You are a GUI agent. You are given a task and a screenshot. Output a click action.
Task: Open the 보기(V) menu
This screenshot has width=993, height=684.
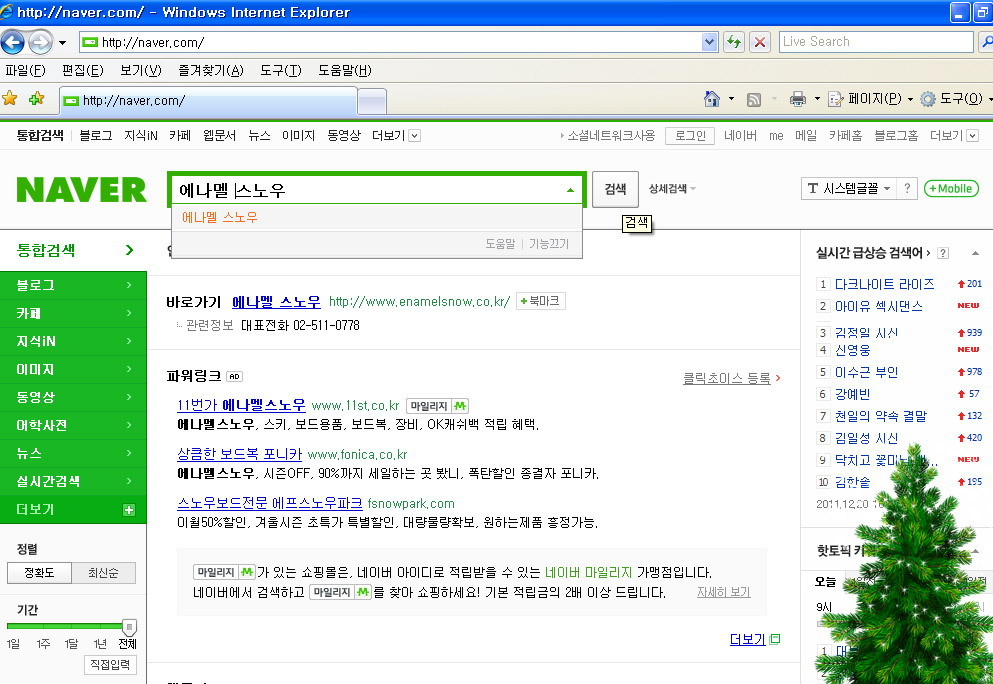click(x=141, y=70)
